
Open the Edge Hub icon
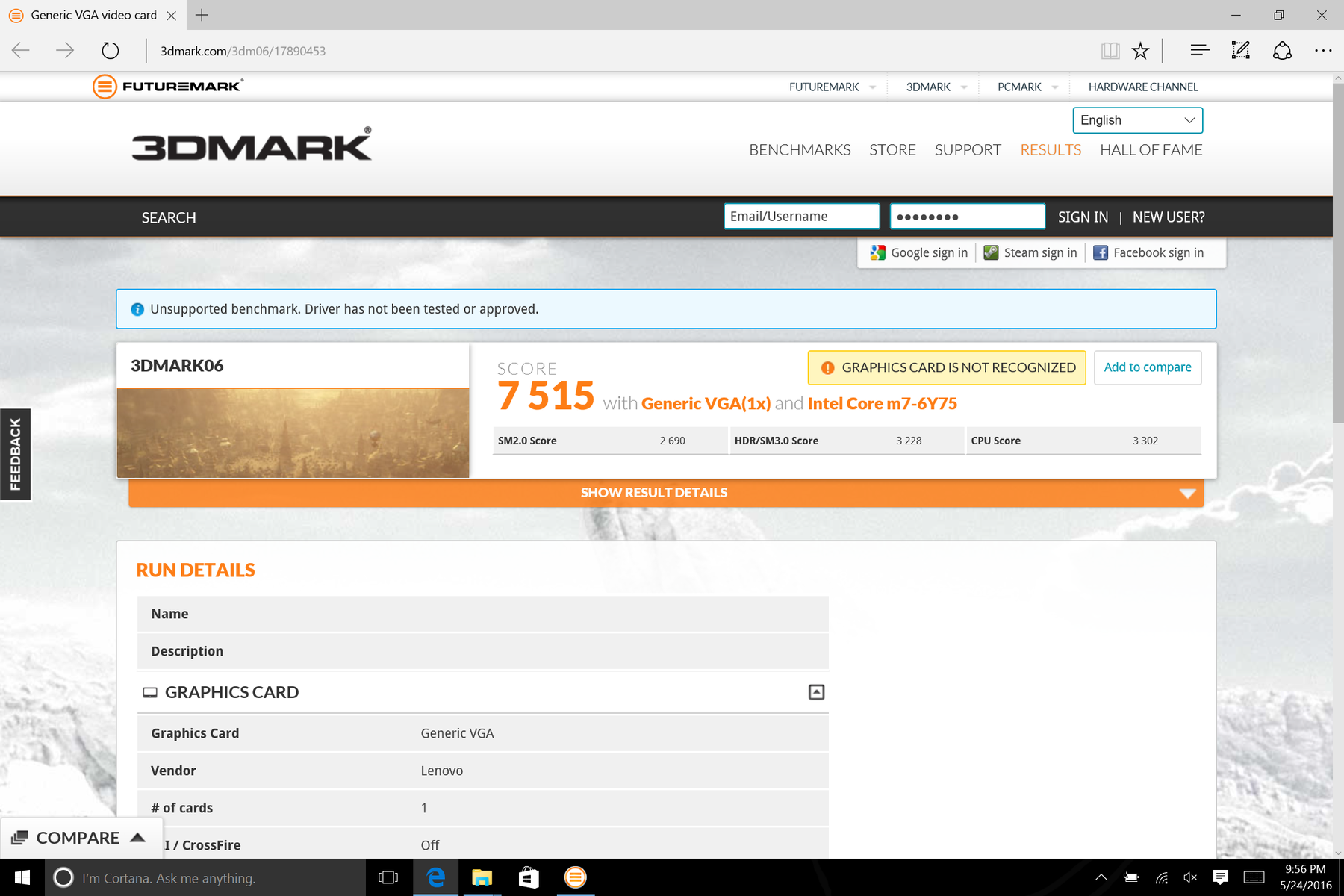point(1200,51)
